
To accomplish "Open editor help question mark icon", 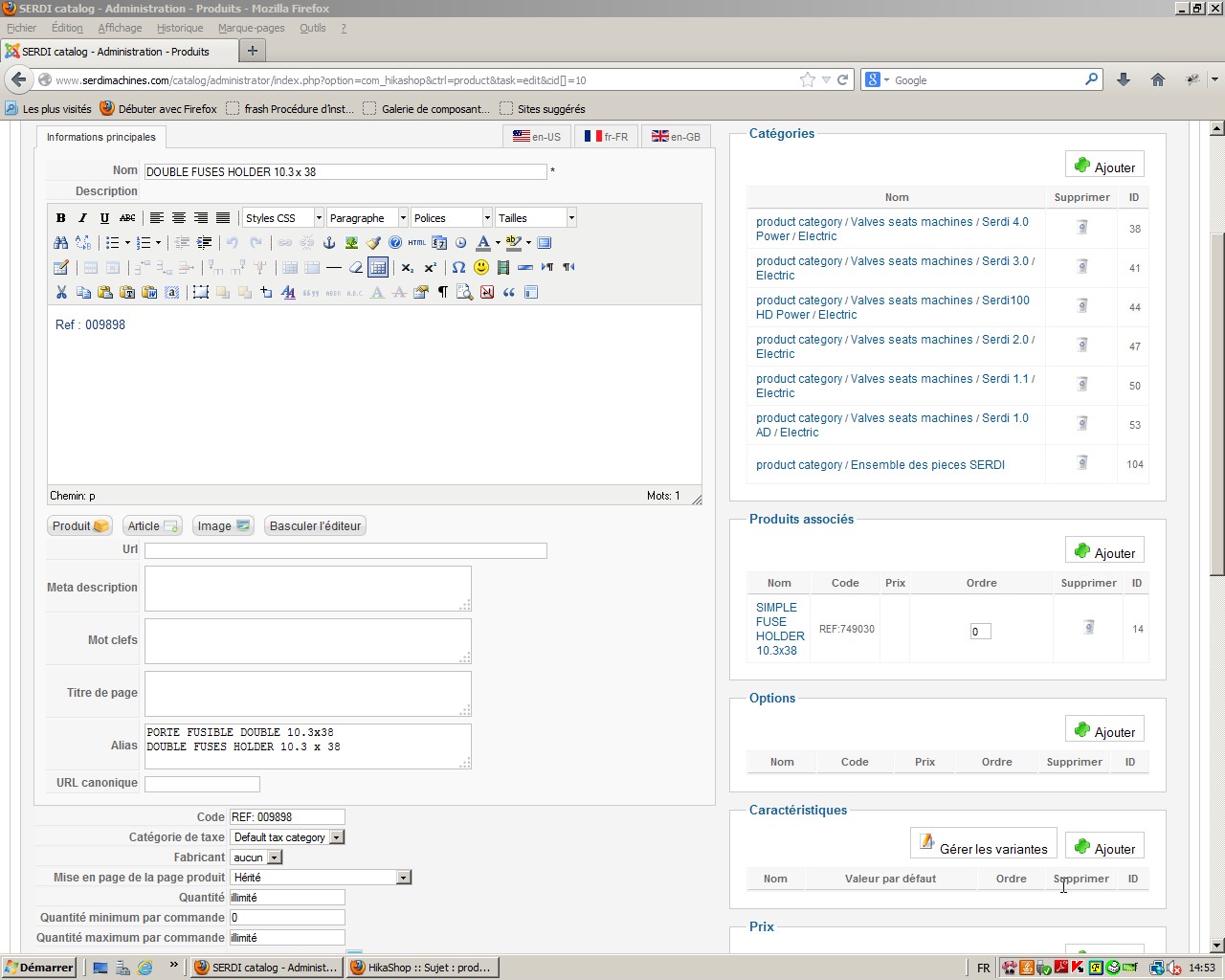I will (x=395, y=242).
